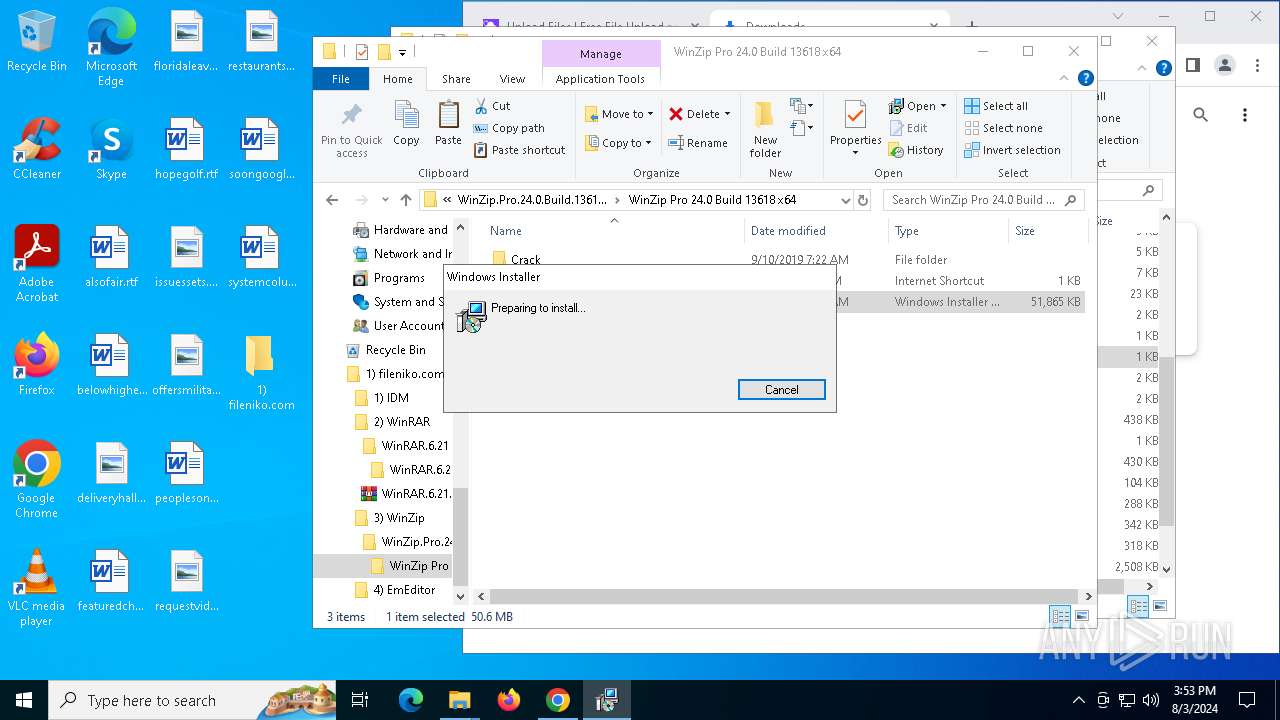Viewport: 1280px width, 720px height.
Task: Open the Application Tools tab
Action: (x=600, y=79)
